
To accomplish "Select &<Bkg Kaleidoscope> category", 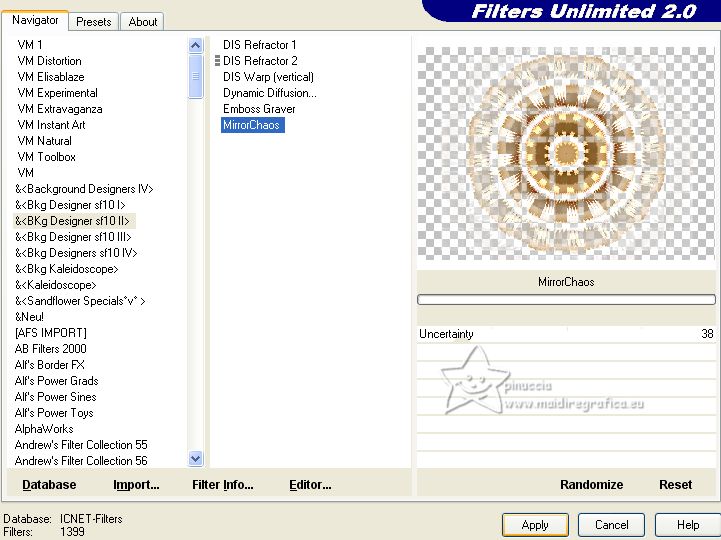I will 67,269.
